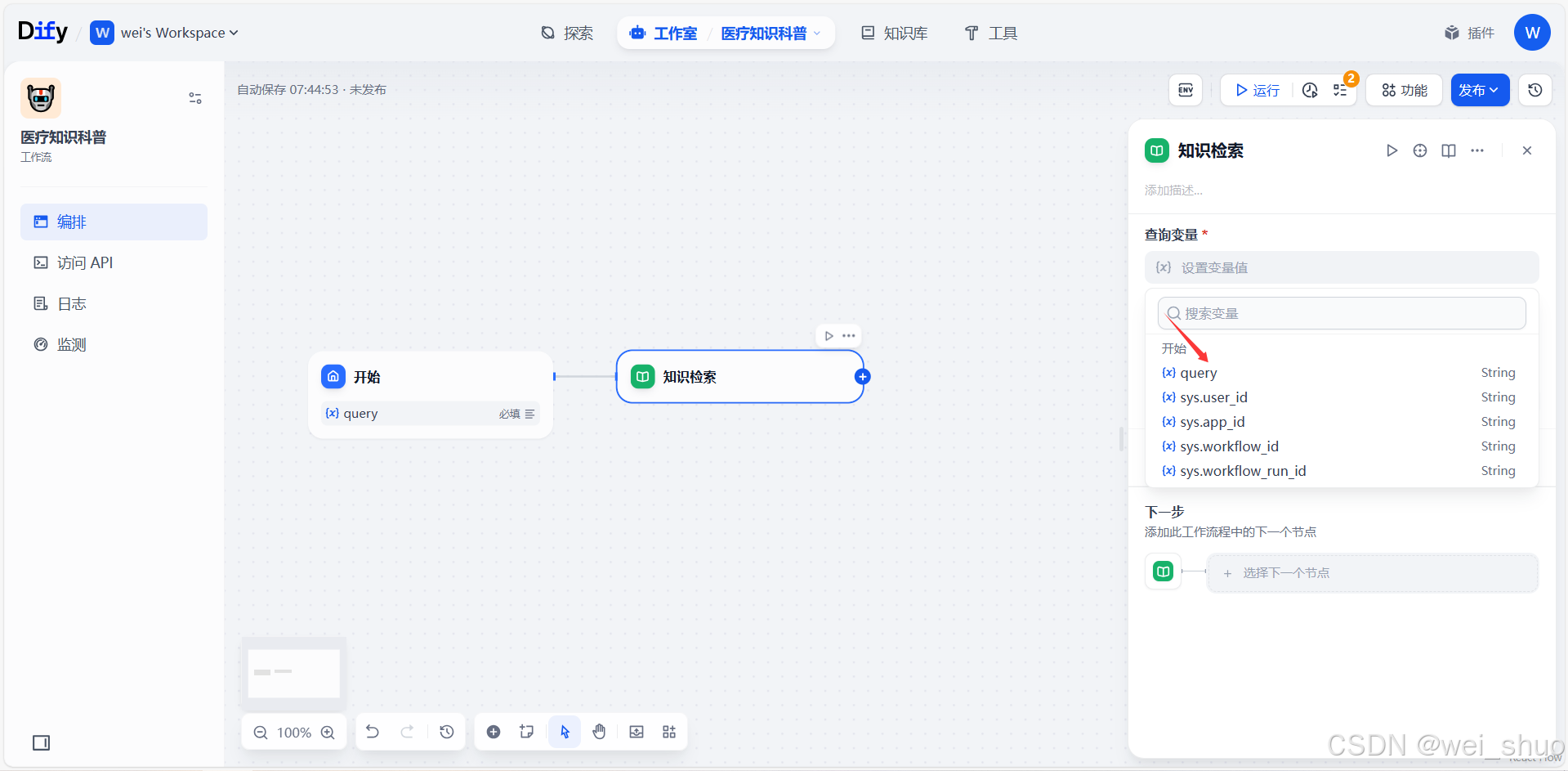Viewport: 1568px width, 771px height.
Task: Open 监测 monitoring page
Action: [114, 344]
